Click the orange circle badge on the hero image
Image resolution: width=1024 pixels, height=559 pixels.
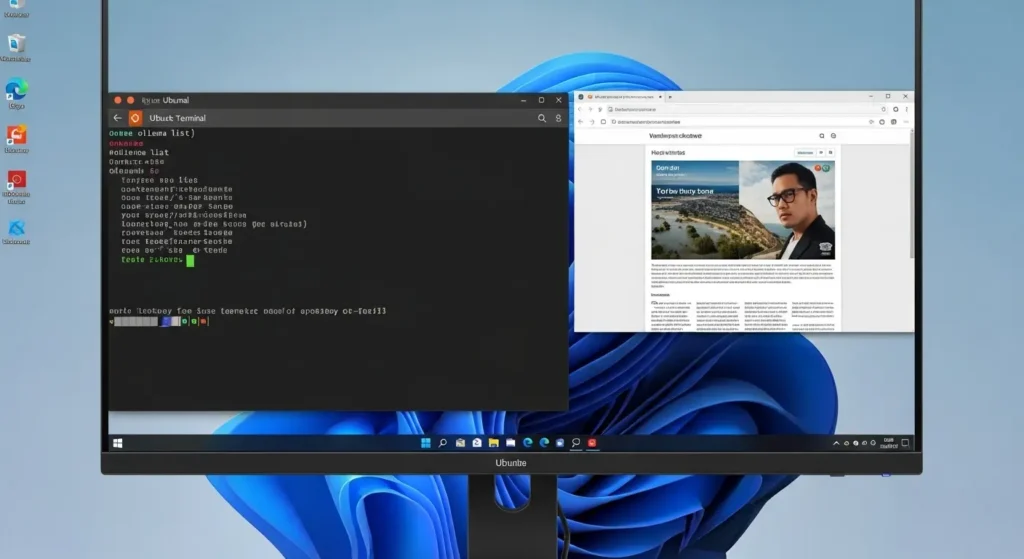pos(818,168)
